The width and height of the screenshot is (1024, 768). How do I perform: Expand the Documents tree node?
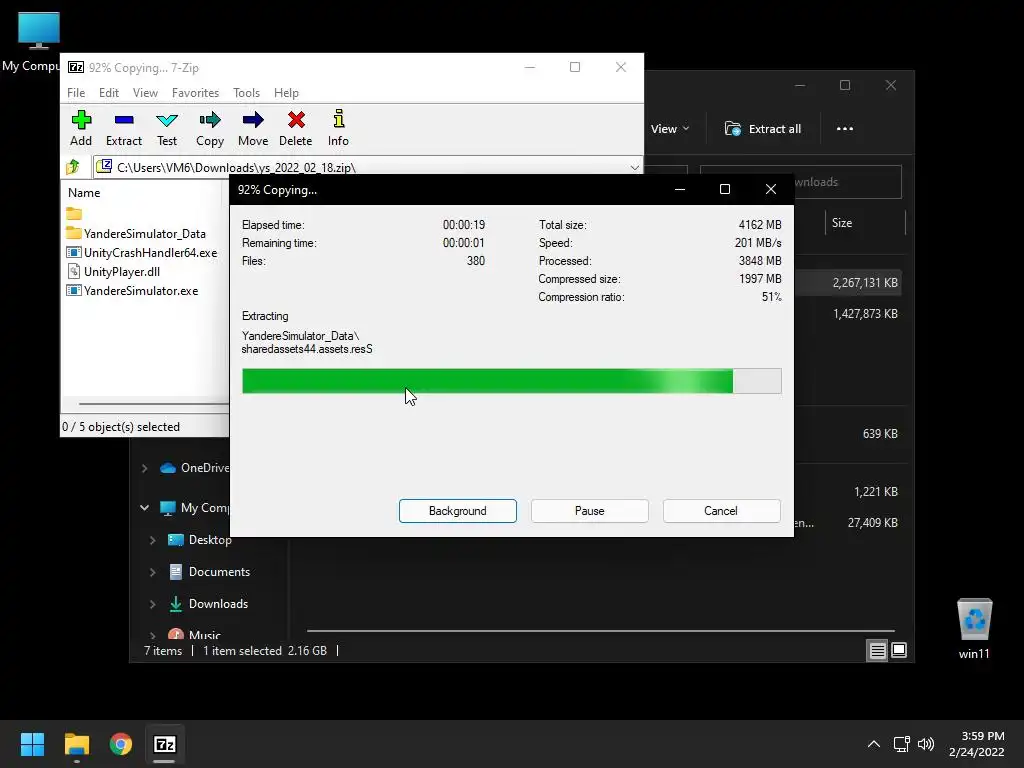(x=152, y=572)
